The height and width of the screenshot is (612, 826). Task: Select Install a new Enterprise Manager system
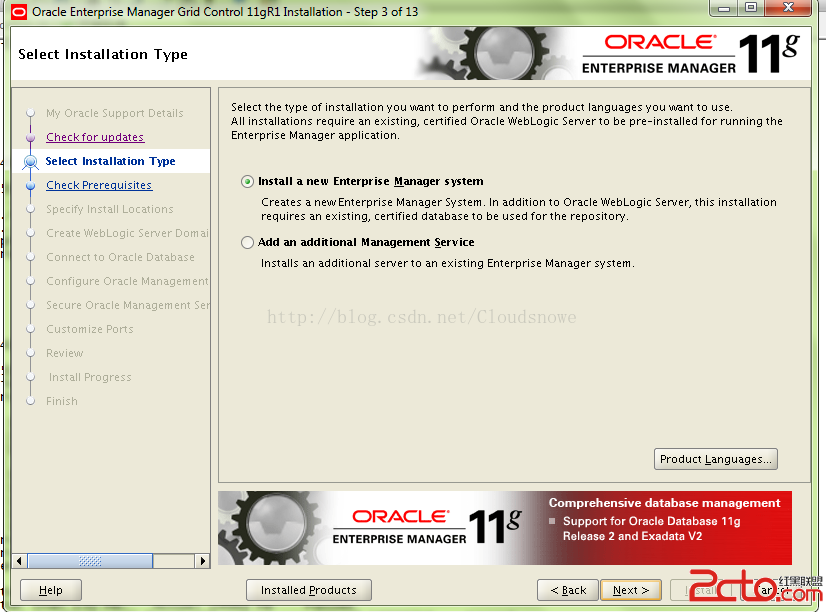247,182
